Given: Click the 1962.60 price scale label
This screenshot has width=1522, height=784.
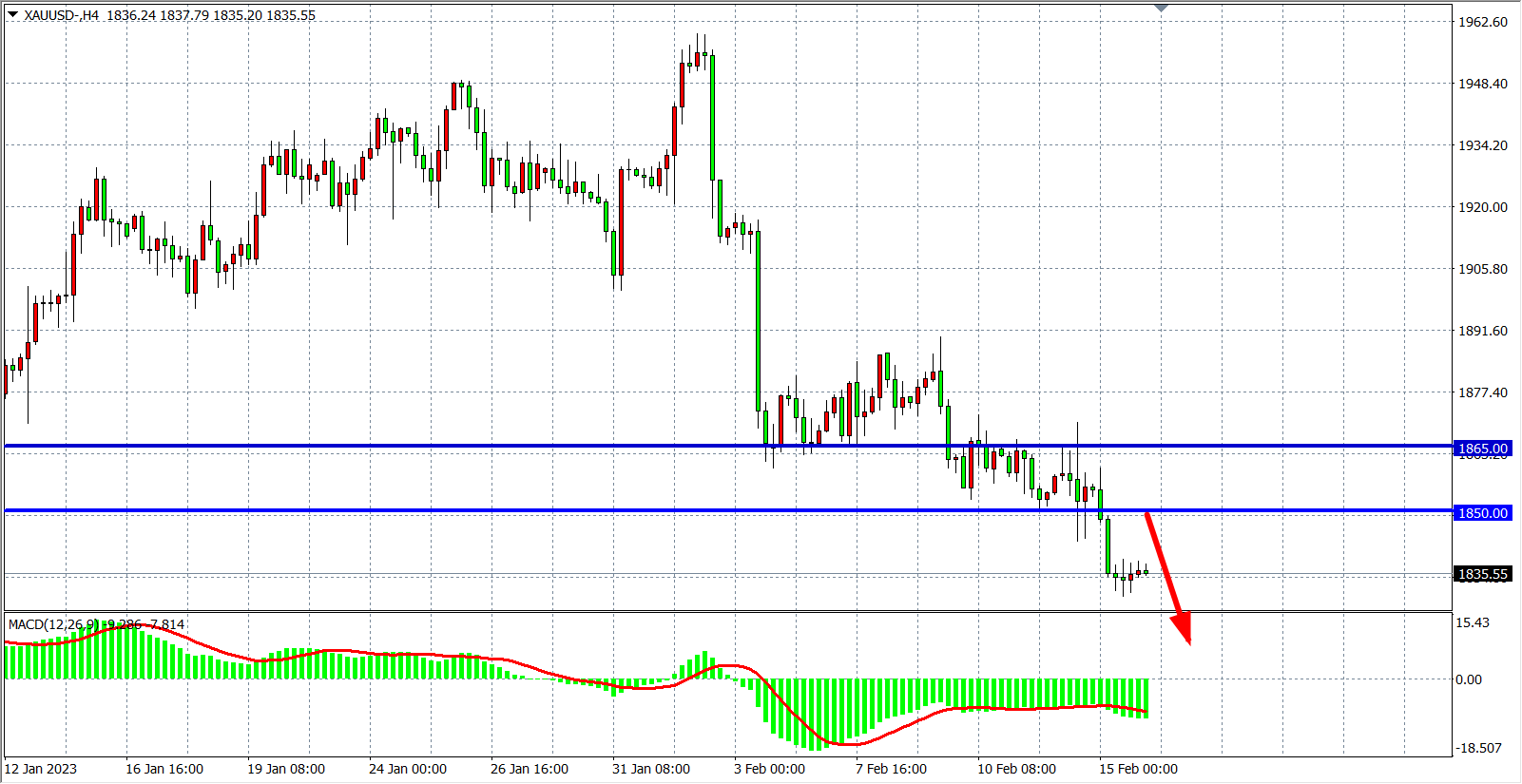Looking at the screenshot, I should 1482,22.
